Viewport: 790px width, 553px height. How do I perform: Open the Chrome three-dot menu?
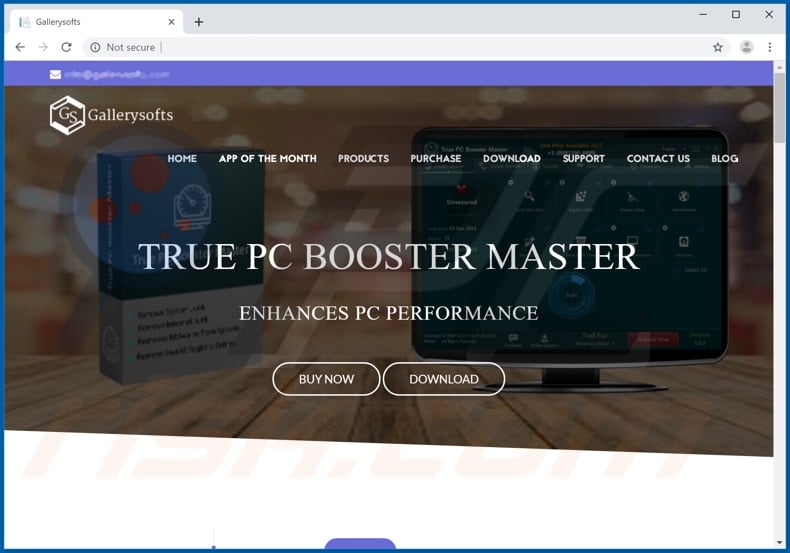[769, 47]
